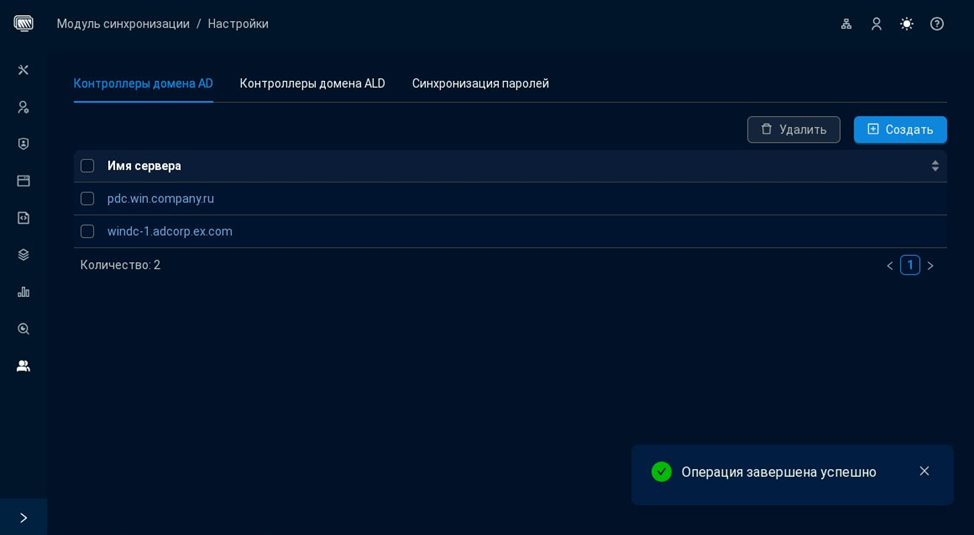
Task: Open the Синхронизация паролей tab
Action: 480,84
